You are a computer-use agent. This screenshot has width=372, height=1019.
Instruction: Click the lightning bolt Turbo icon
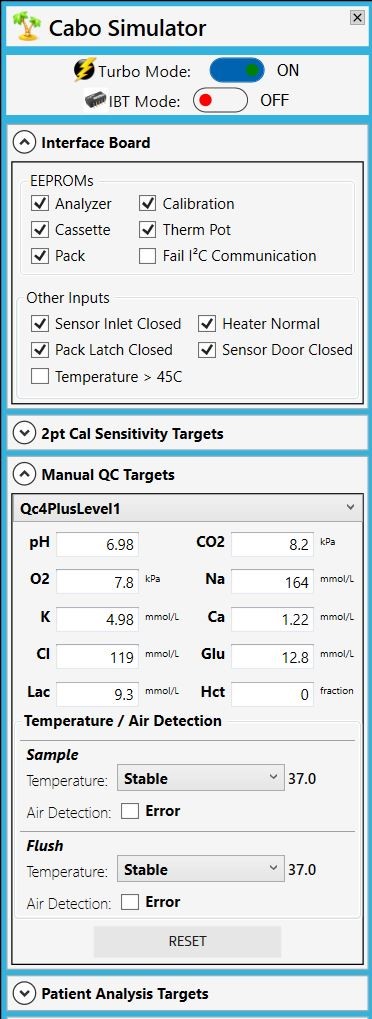click(x=85, y=70)
